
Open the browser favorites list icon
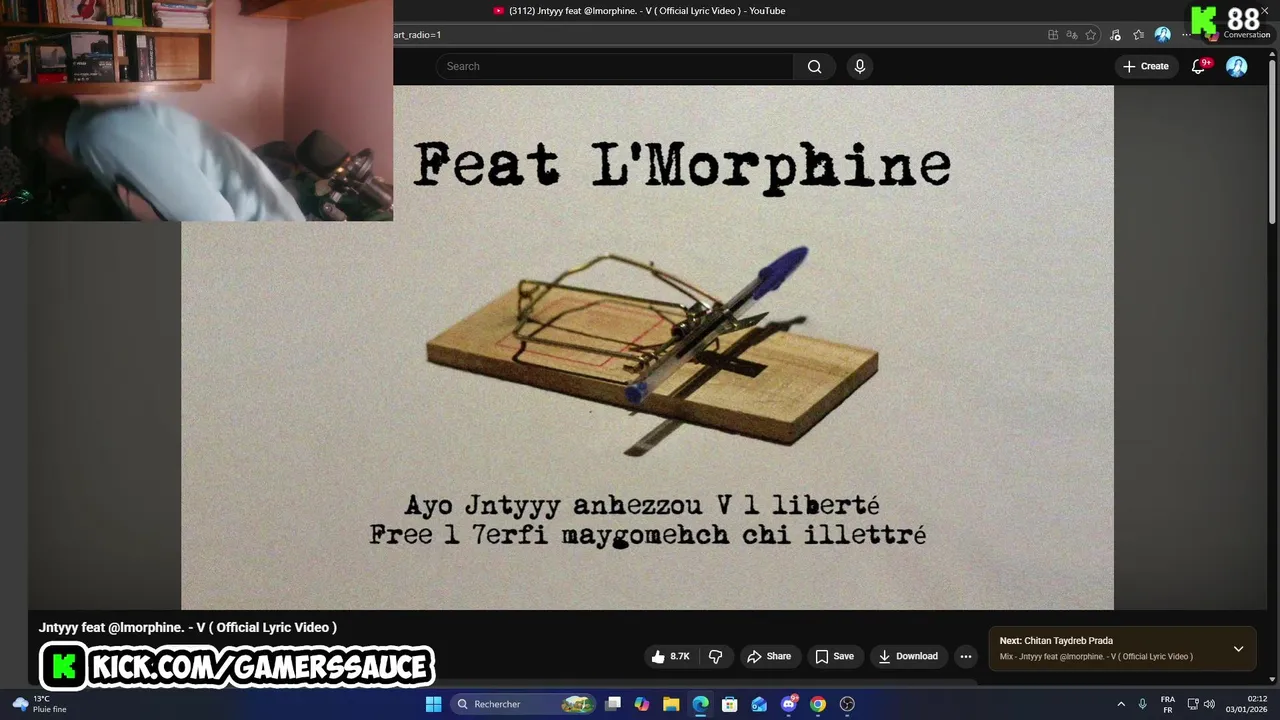click(1138, 35)
